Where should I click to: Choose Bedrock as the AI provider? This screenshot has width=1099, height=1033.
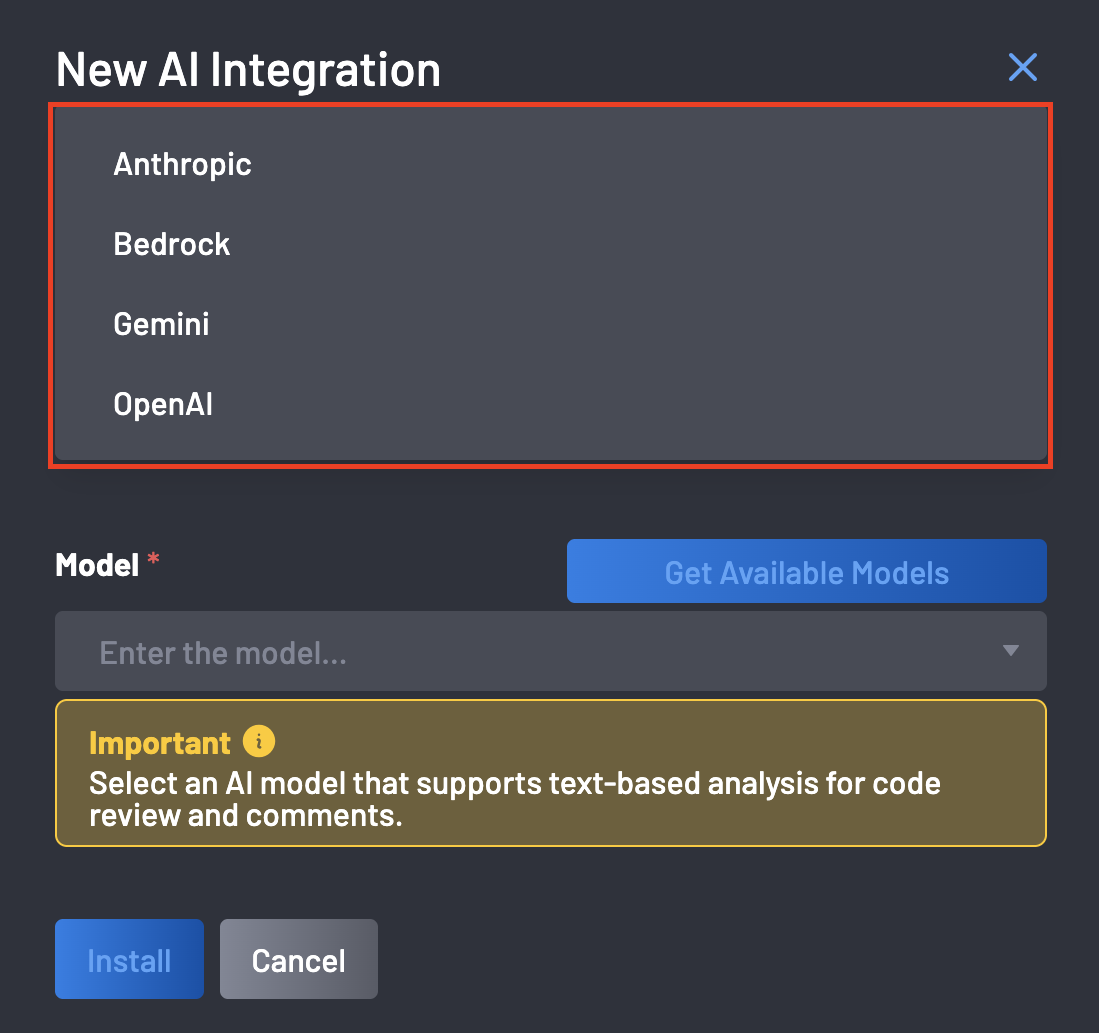(171, 244)
